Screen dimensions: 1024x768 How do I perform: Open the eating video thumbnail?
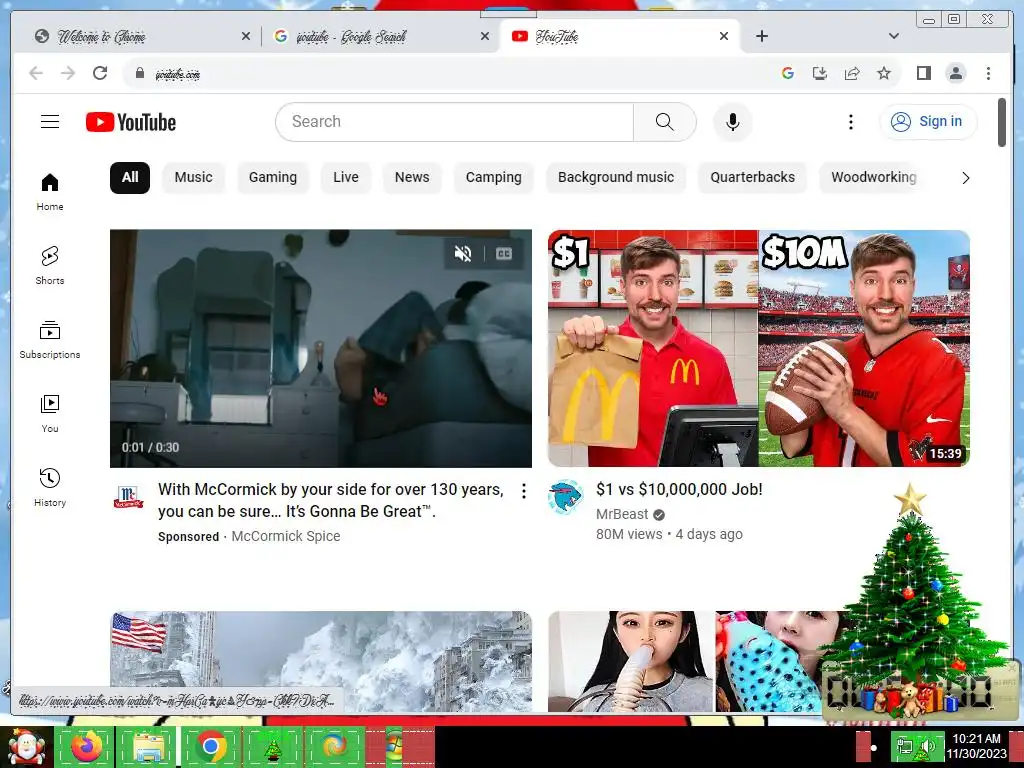tap(686, 661)
